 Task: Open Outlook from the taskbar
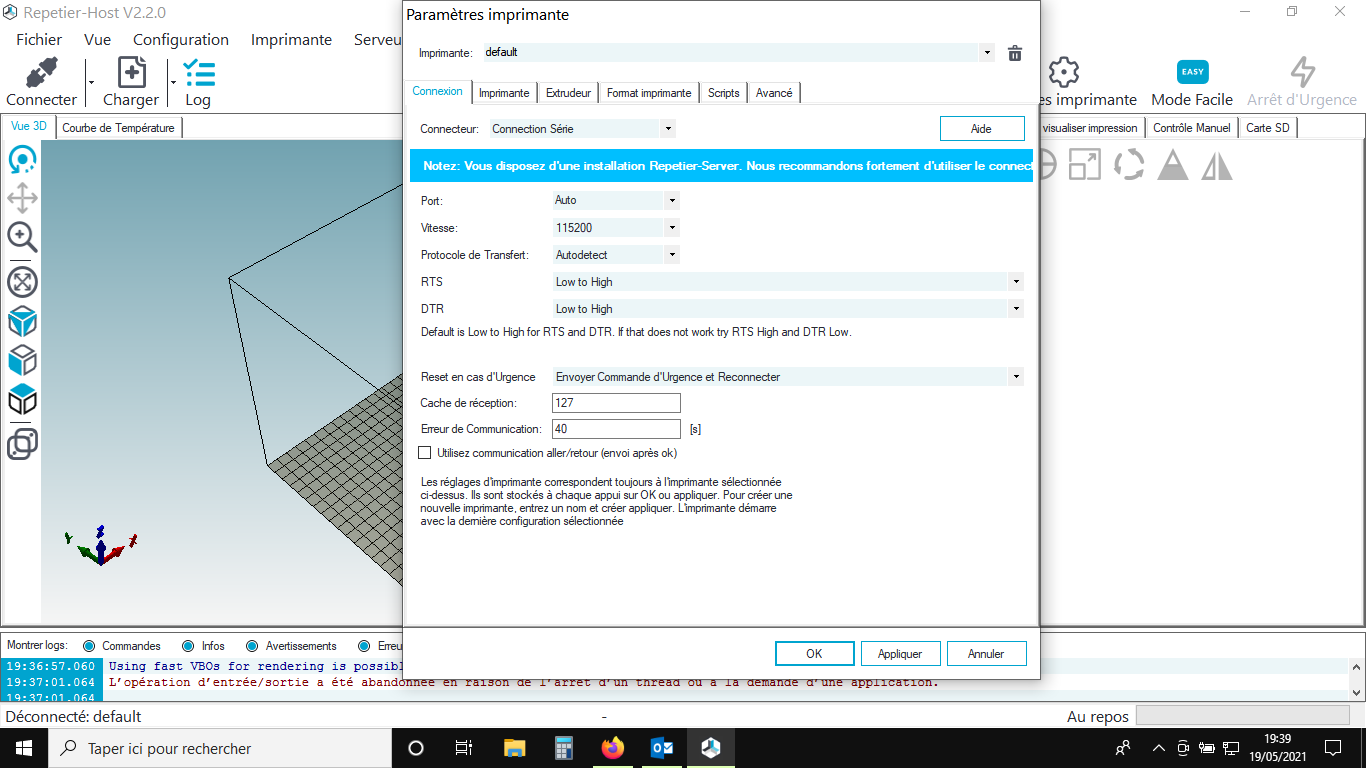click(661, 748)
